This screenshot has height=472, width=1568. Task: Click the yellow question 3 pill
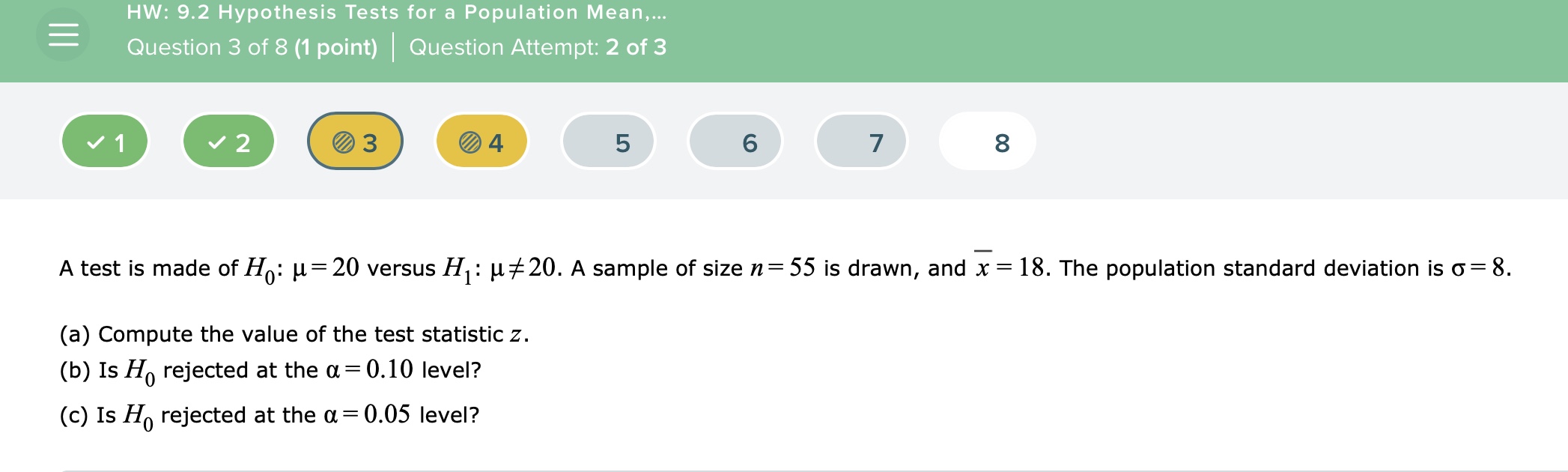[x=353, y=141]
